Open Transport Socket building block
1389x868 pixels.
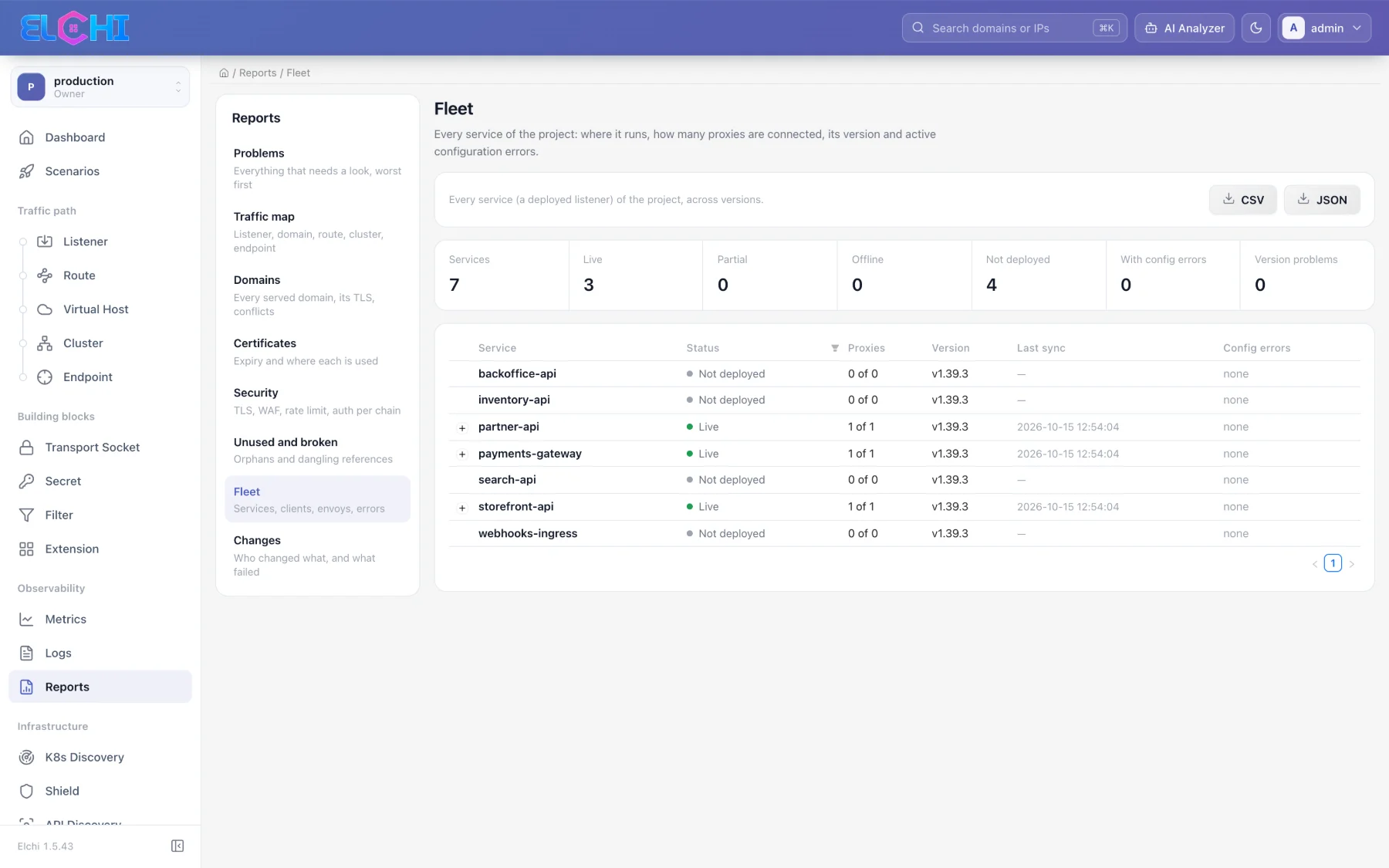coord(100,448)
